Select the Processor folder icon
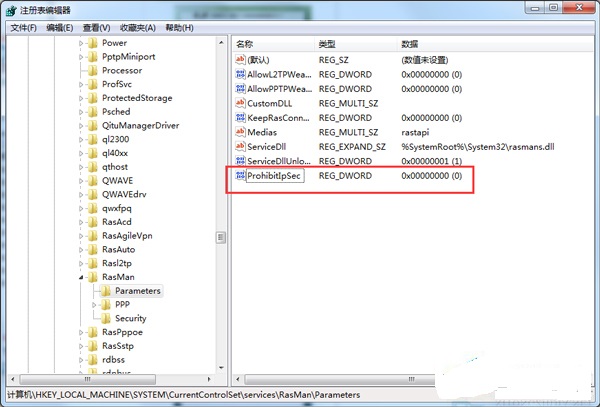 coord(93,70)
